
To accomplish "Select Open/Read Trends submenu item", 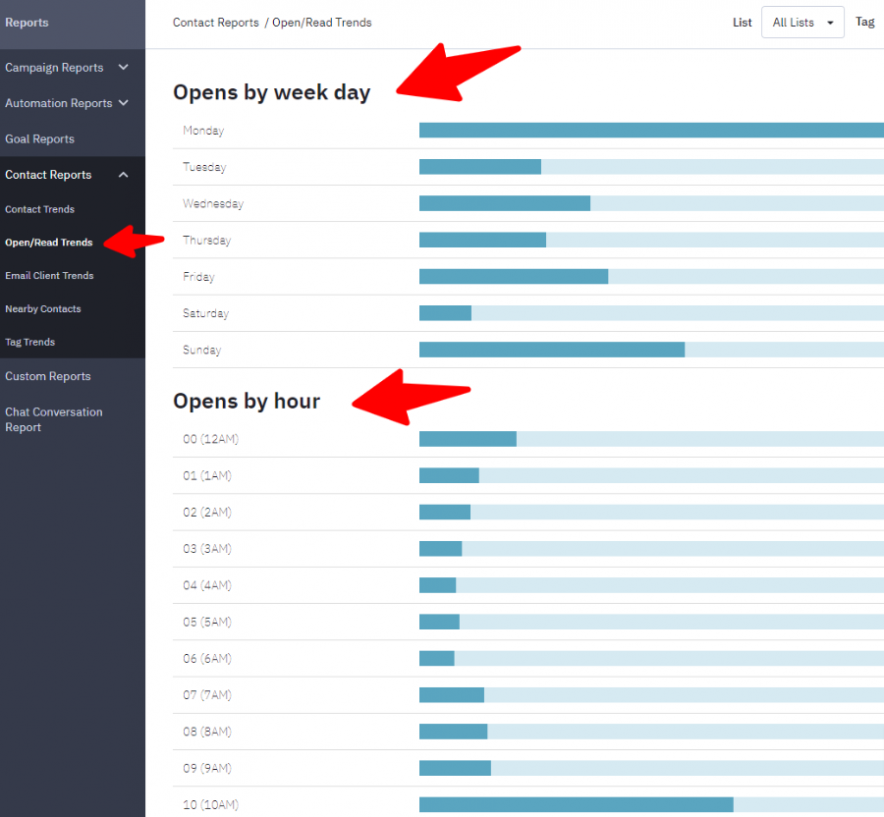I will pos(48,242).
